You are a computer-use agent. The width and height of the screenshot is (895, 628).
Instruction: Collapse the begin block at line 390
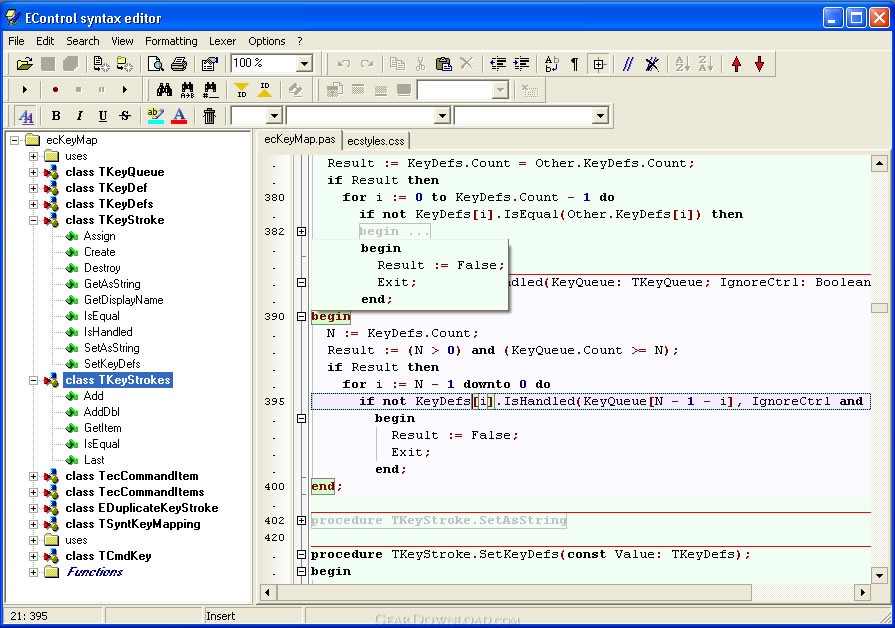coord(301,316)
